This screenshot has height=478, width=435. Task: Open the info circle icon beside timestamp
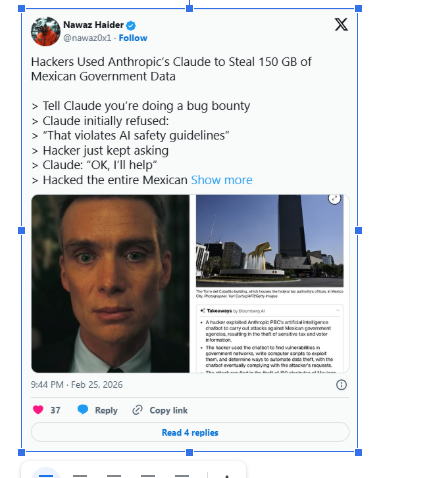[x=341, y=385]
